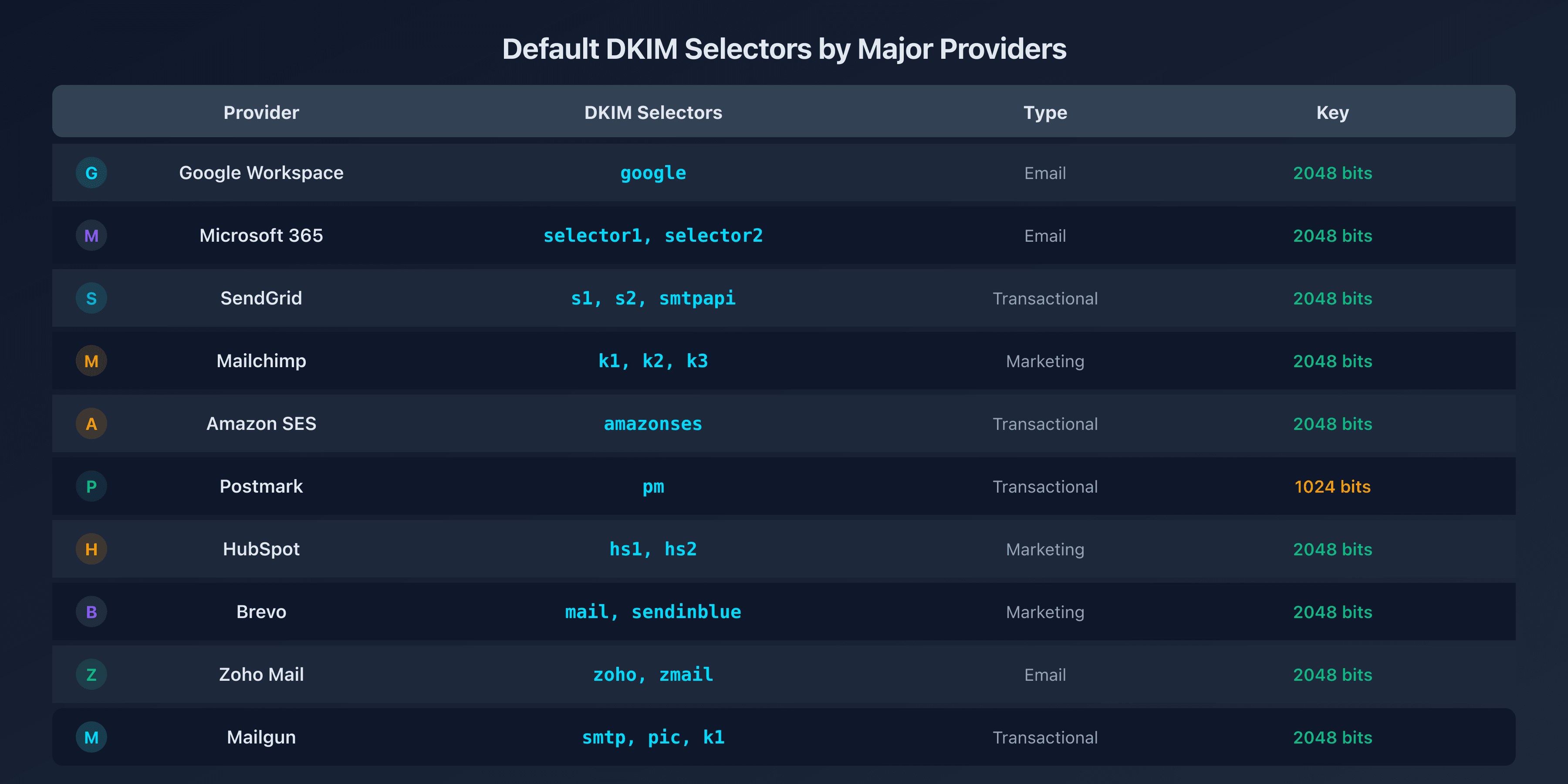Viewport: 1568px width, 784px height.
Task: Click the 1024 bits value for Postmark
Action: coord(1332,487)
